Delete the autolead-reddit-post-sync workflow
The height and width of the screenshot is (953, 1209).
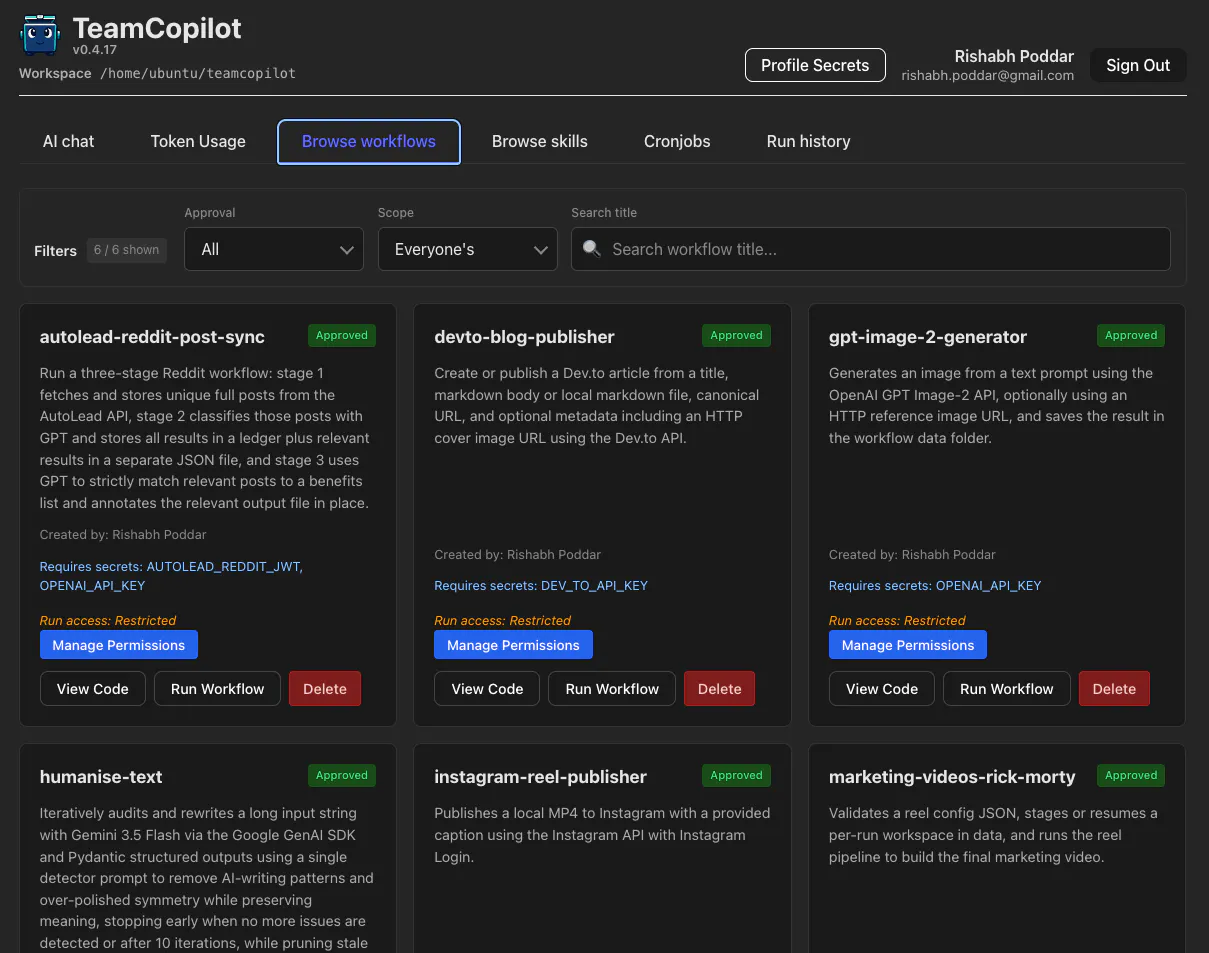click(325, 689)
